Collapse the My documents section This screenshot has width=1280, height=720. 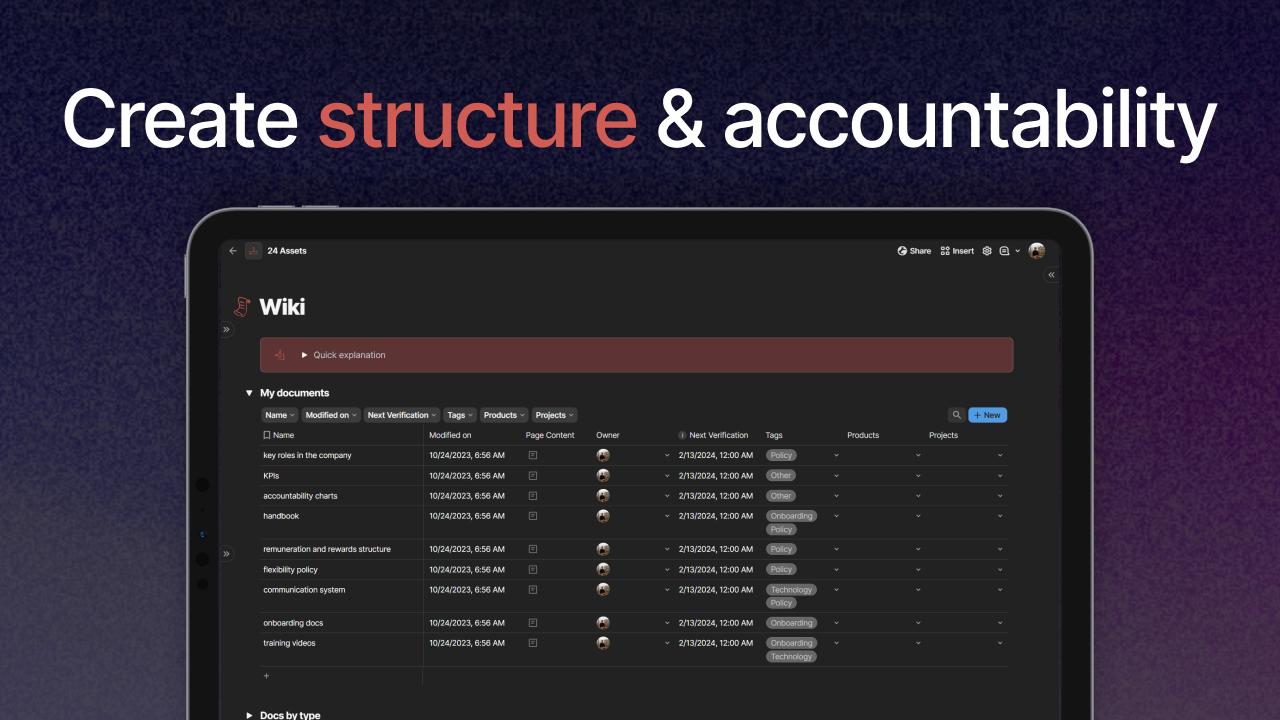[x=249, y=393]
